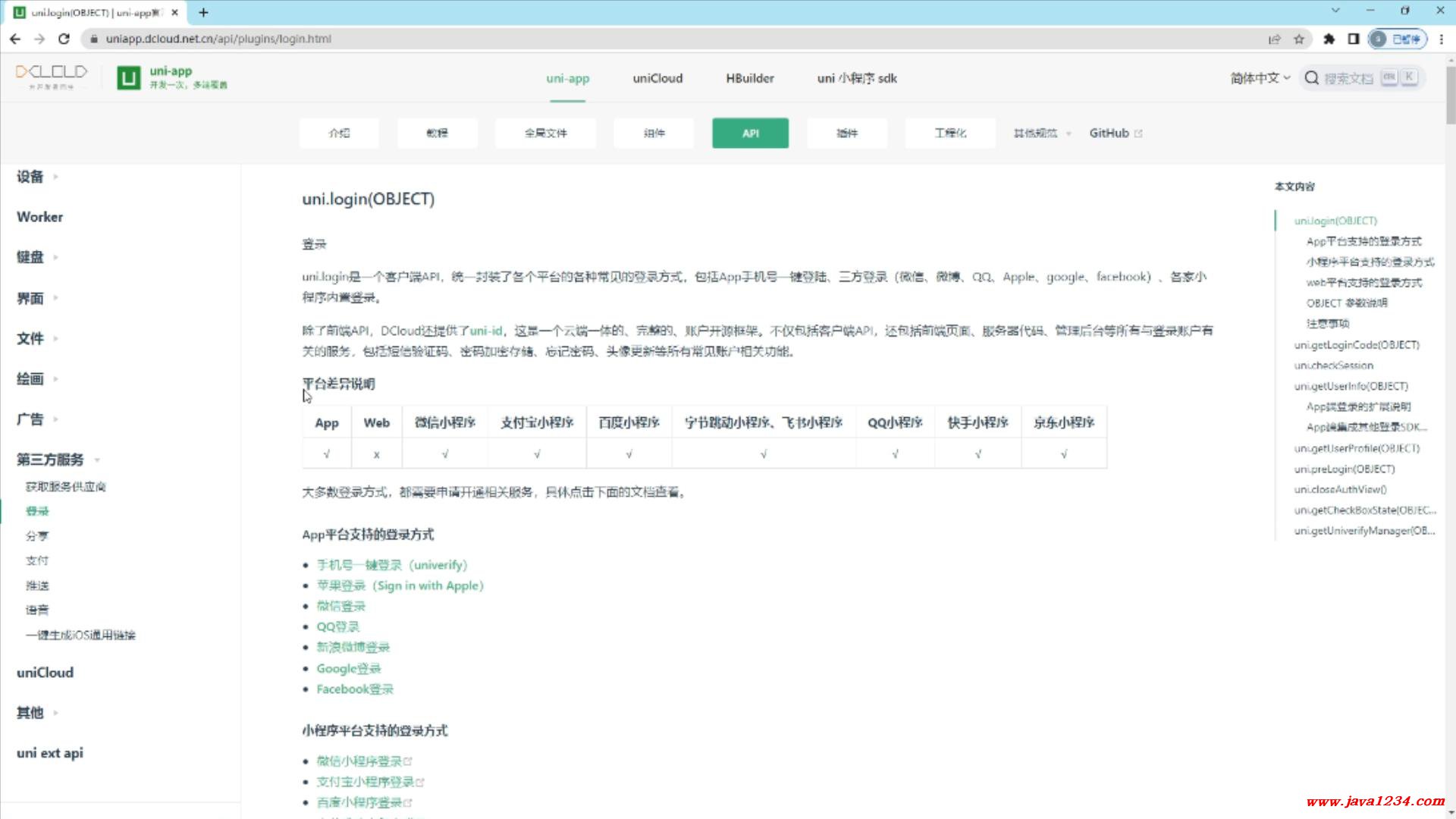This screenshot has height=819, width=1456.
Task: Expand the 文件 sidebar section
Action: coord(37,338)
